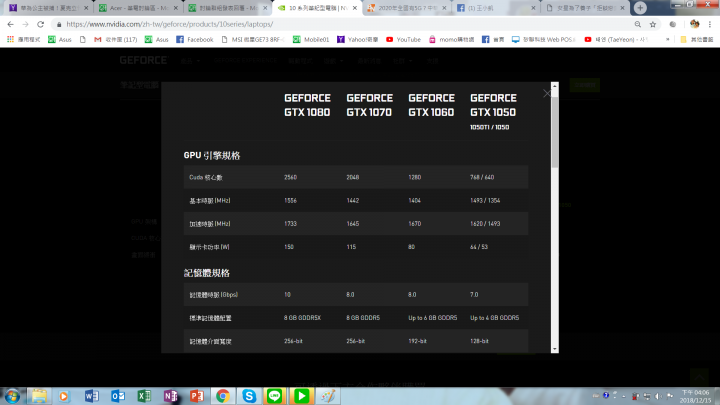Viewport: 720px width, 405px height.
Task: Open Excel from the taskbar
Action: [x=144, y=396]
